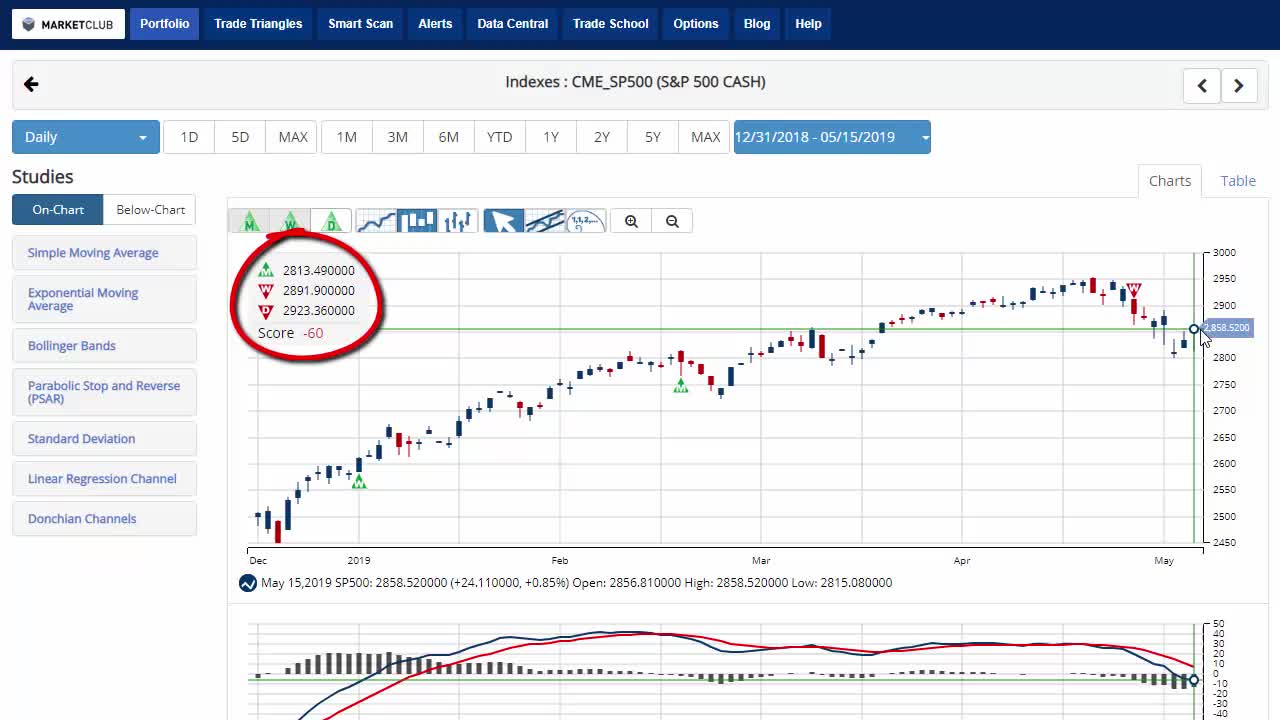
Task: Select Below-Chart studies tab
Action: click(150, 210)
